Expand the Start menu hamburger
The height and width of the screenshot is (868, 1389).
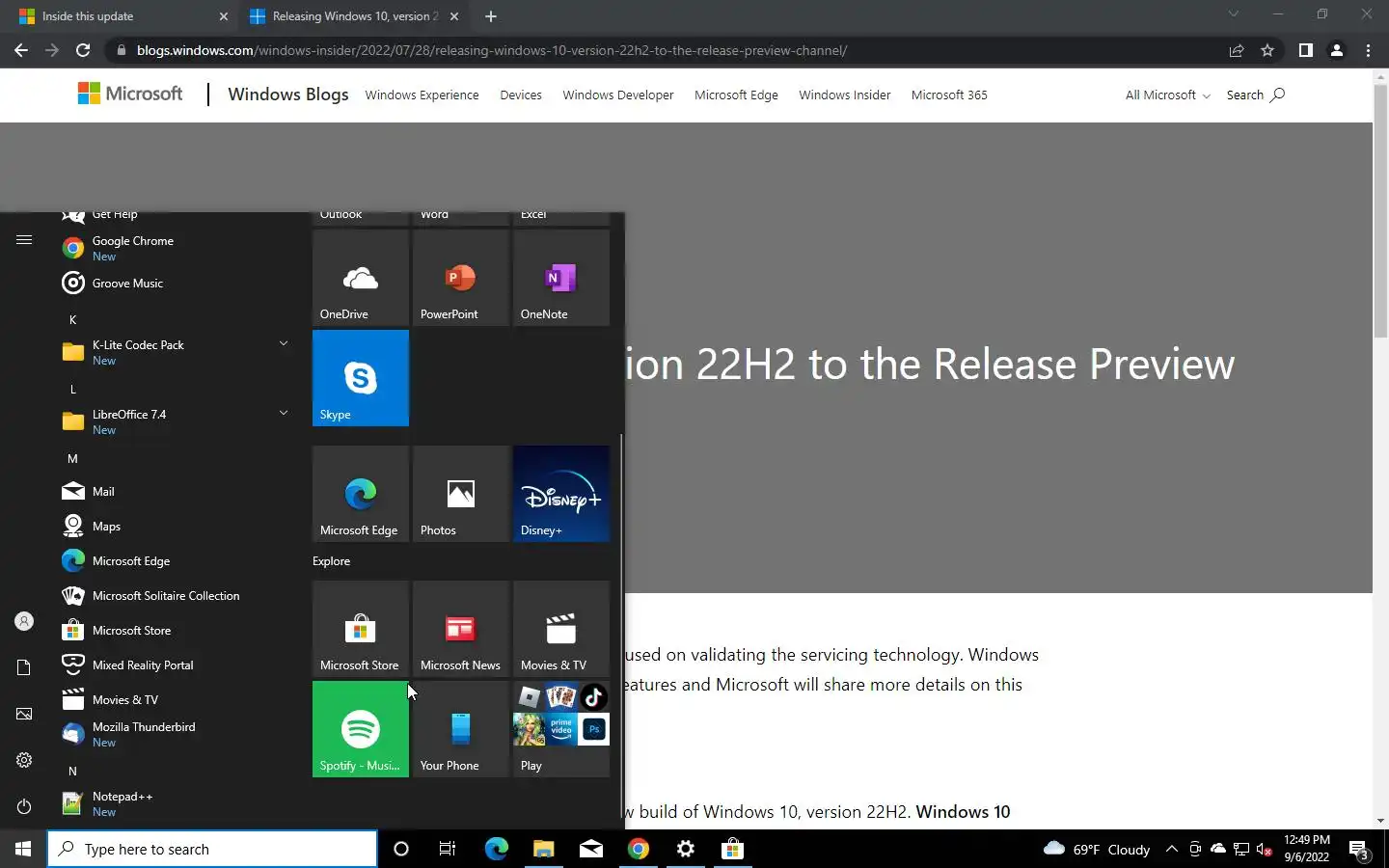pos(24,240)
